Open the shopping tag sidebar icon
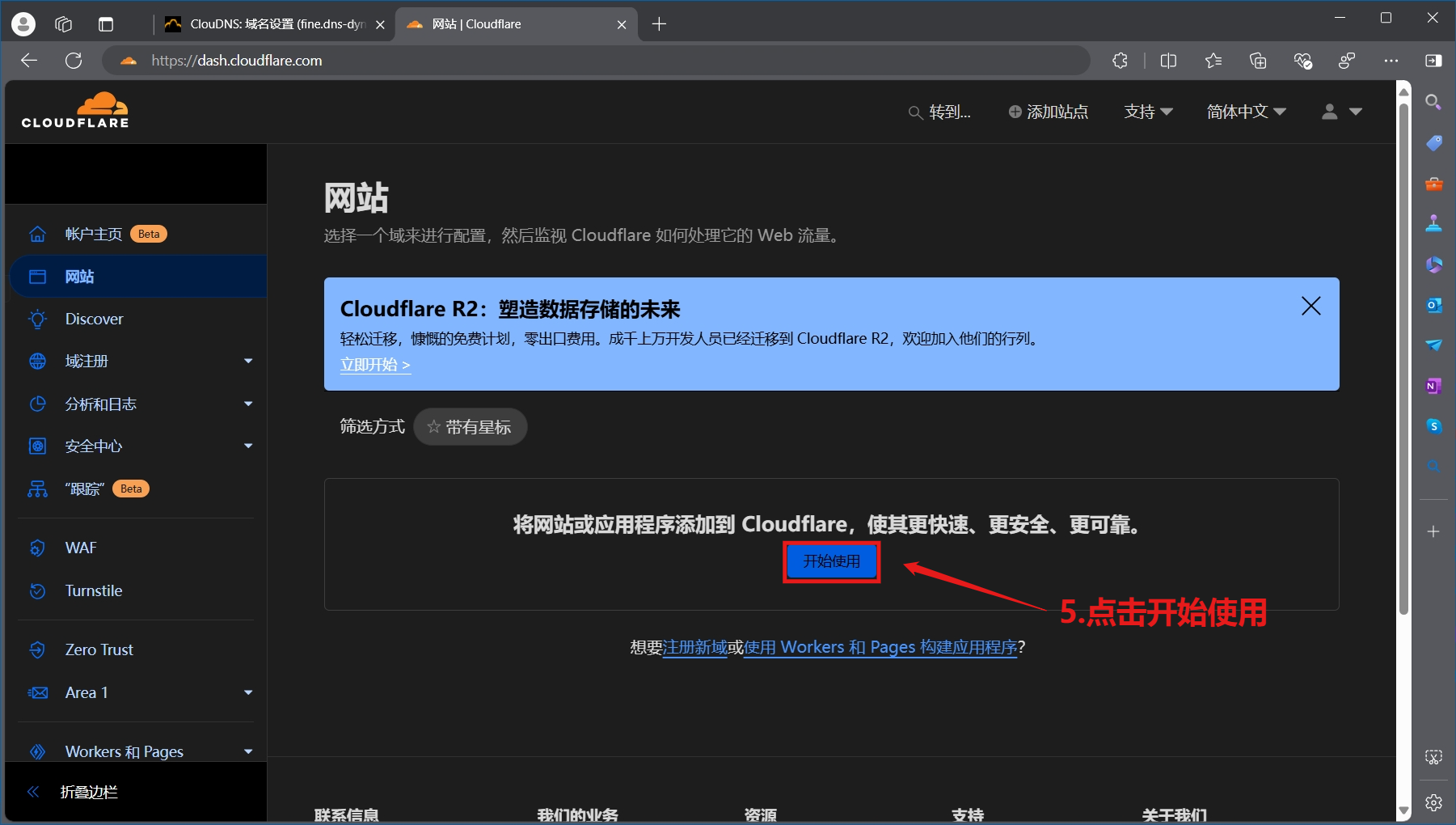Screen dimensions: 1456x825 click(1433, 143)
